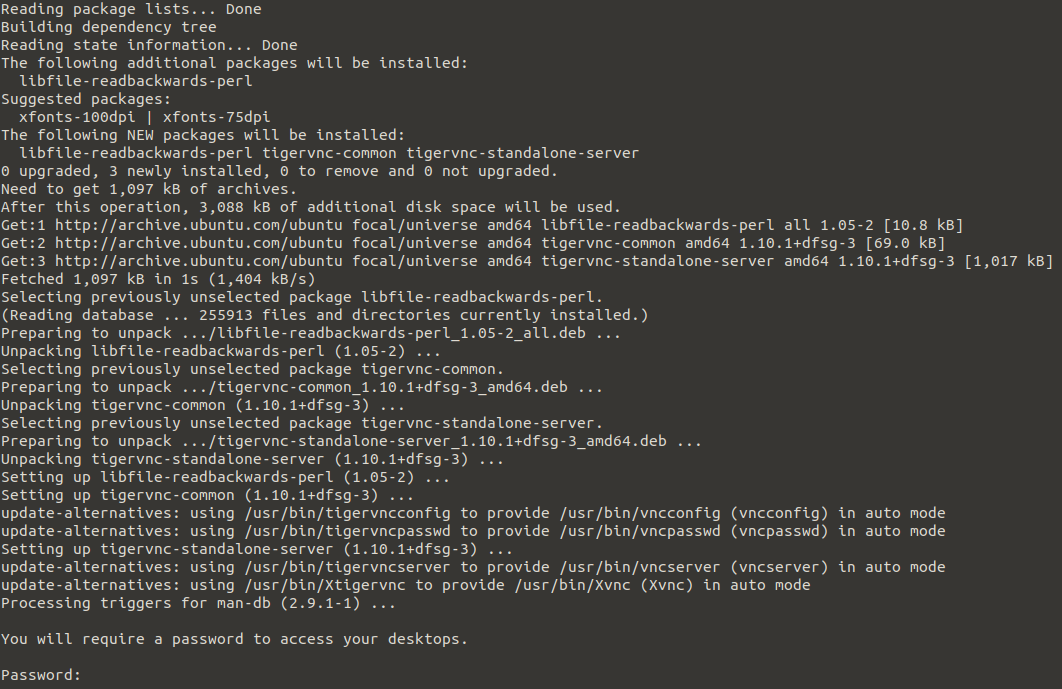
Task: Click the 'Reading package lists... Done' line
Action: point(131,9)
